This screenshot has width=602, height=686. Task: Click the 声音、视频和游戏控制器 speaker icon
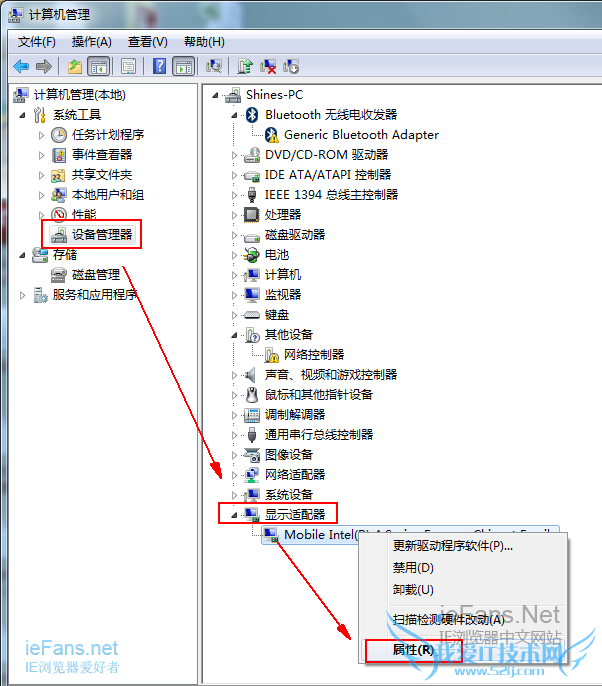(251, 374)
